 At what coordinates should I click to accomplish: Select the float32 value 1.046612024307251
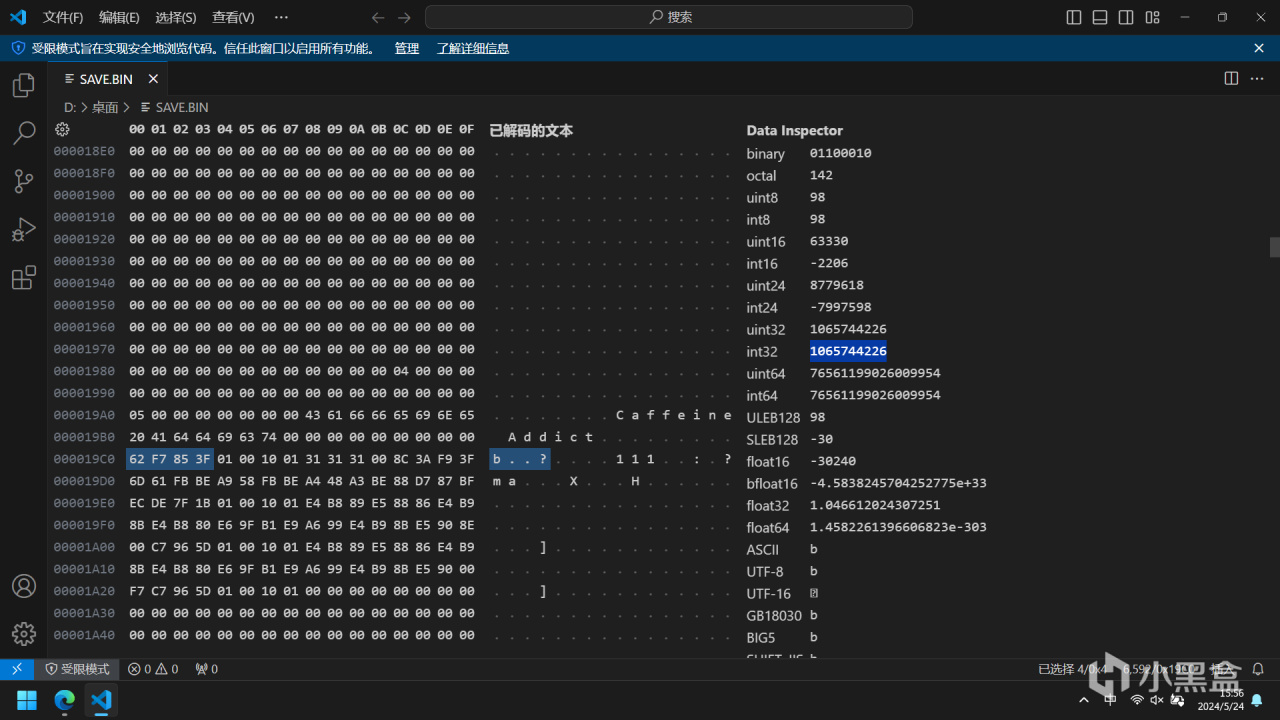875,505
